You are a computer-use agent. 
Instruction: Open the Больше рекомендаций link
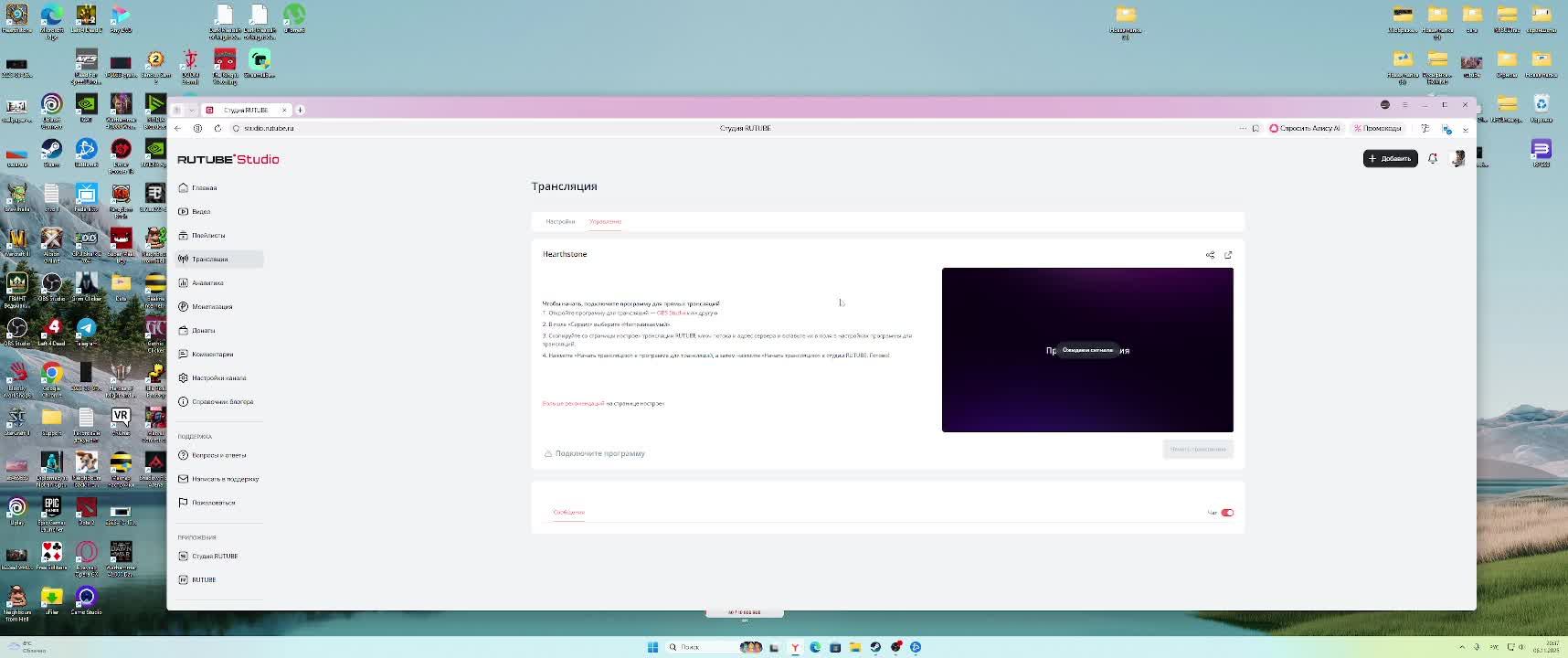[573, 403]
